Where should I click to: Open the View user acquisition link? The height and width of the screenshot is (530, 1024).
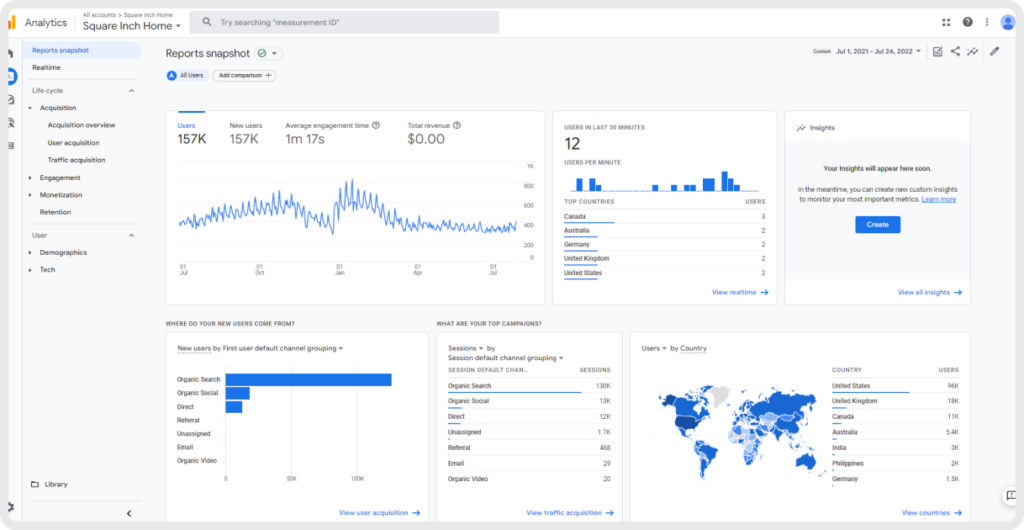click(379, 513)
